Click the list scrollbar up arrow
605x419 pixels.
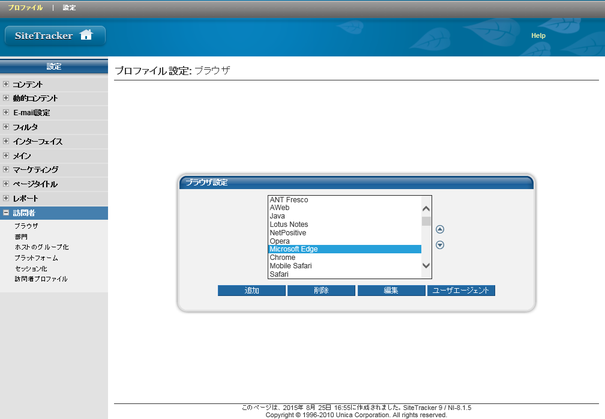(426, 208)
